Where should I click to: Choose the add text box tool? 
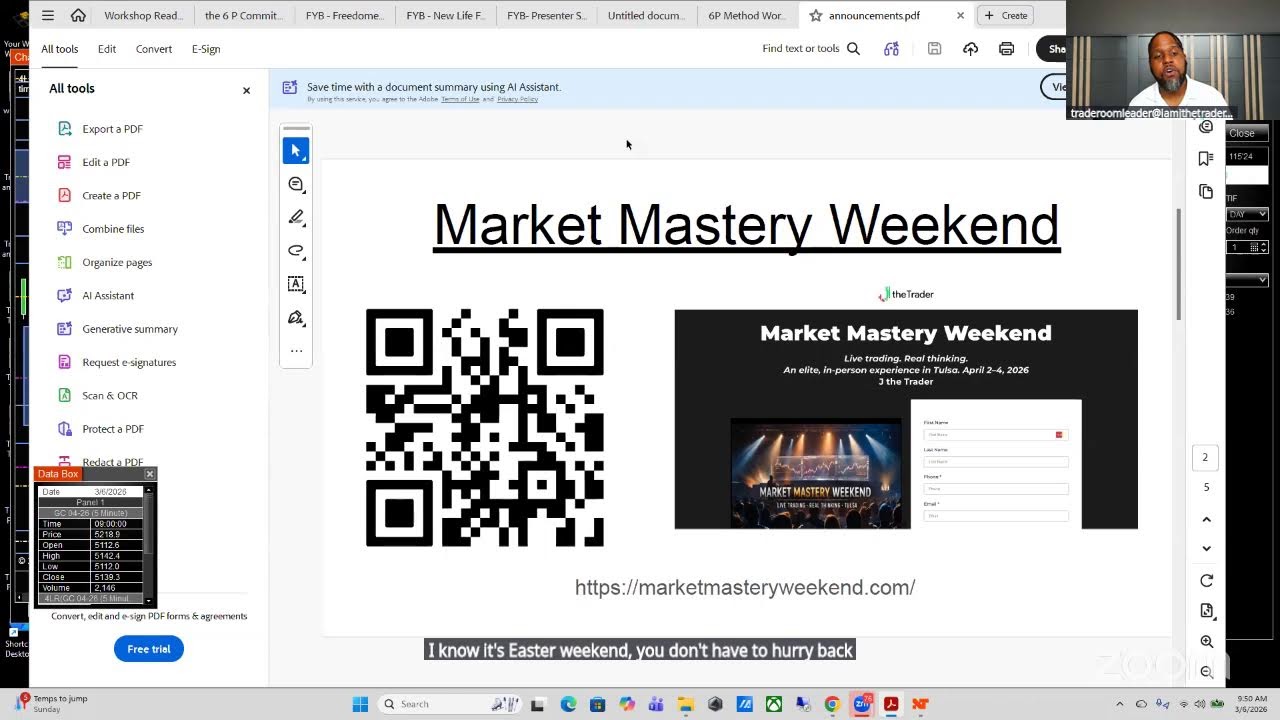click(295, 284)
